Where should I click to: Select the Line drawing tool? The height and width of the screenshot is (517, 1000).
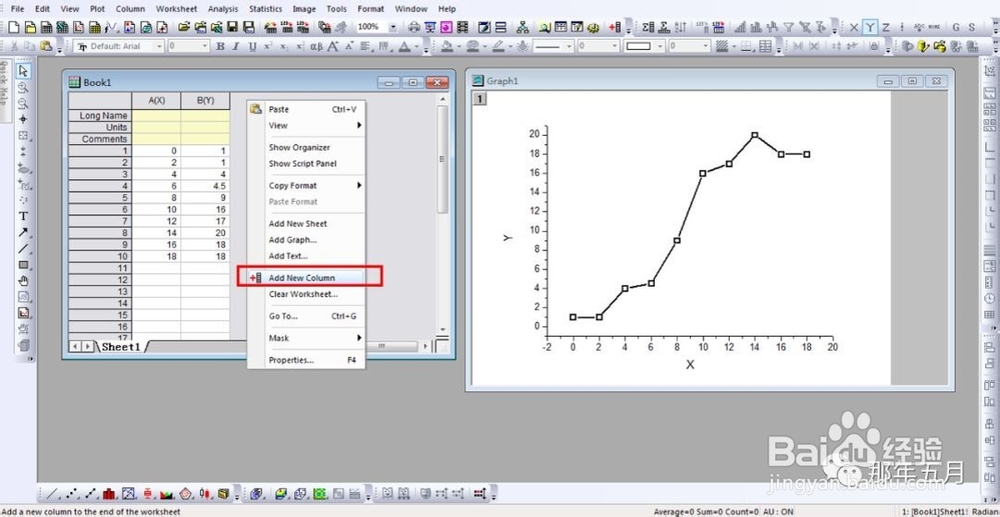(x=24, y=249)
